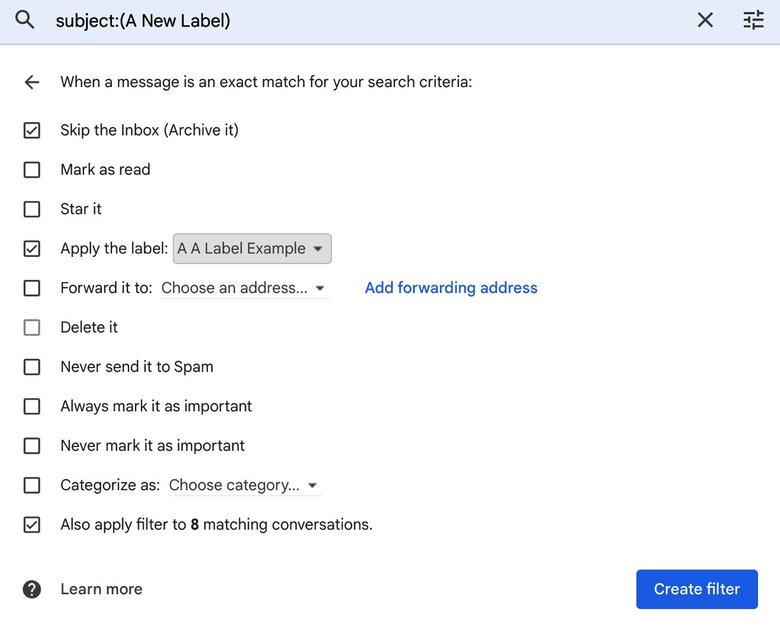Uncheck Skip the Inbox (Archive it)
Viewport: 780px width, 631px height.
click(x=32, y=130)
